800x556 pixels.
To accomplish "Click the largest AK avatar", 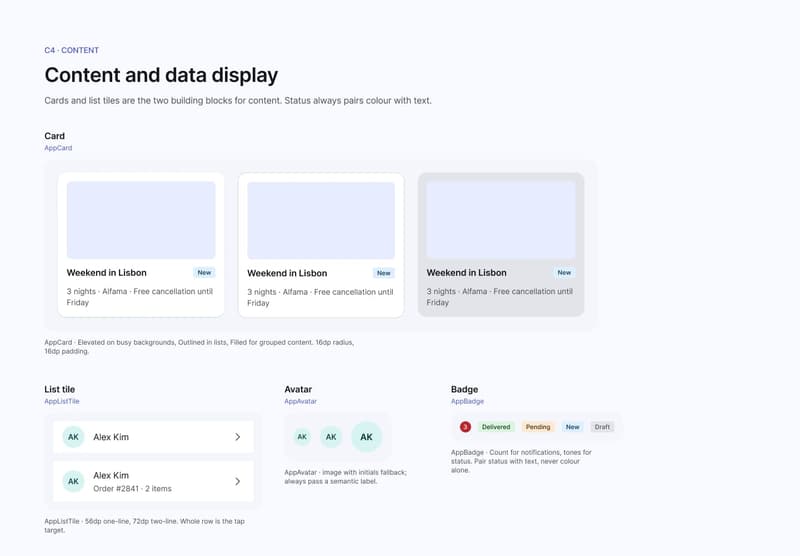I will 366,437.
